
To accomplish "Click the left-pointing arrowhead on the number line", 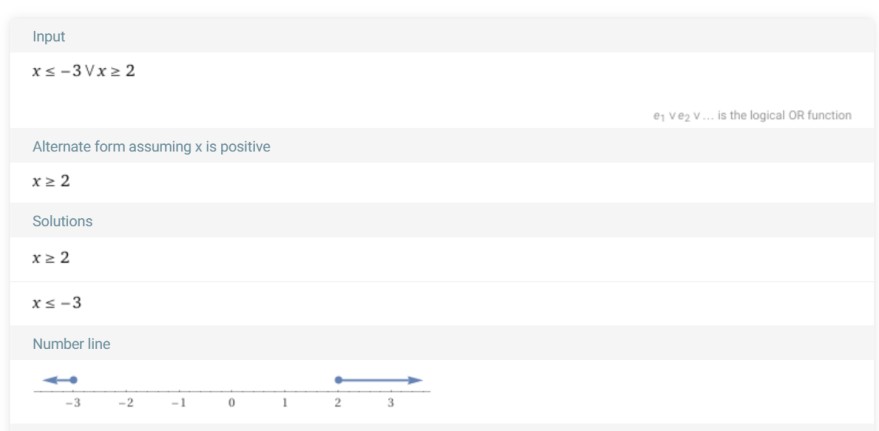I will pyautogui.click(x=50, y=380).
